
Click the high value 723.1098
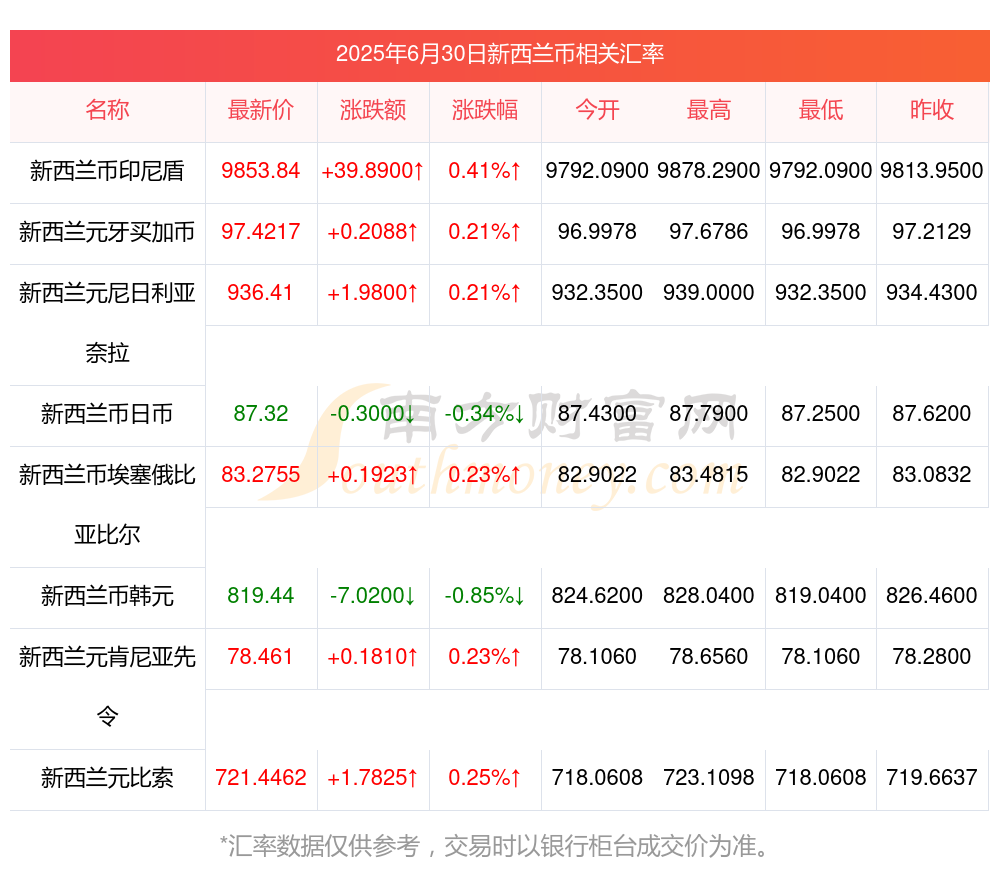coord(709,778)
